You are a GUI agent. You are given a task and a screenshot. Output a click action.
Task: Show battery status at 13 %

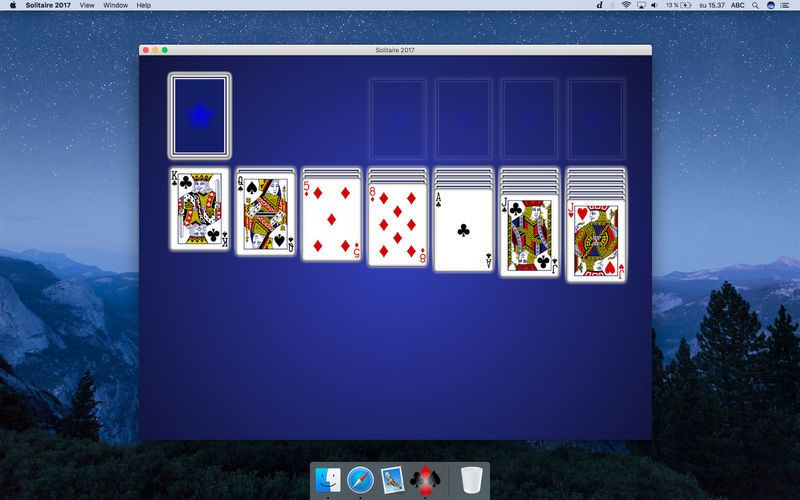679,5
